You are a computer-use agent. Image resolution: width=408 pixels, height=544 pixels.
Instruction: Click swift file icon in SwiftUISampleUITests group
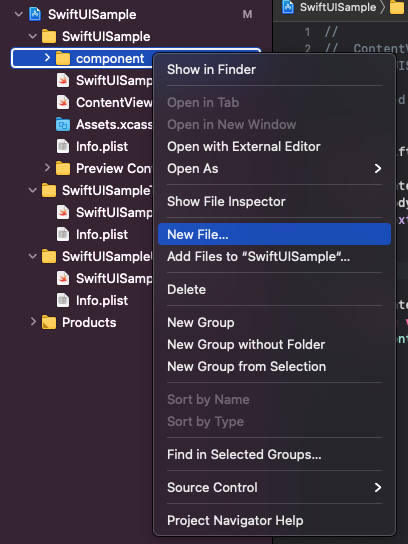coord(63,278)
